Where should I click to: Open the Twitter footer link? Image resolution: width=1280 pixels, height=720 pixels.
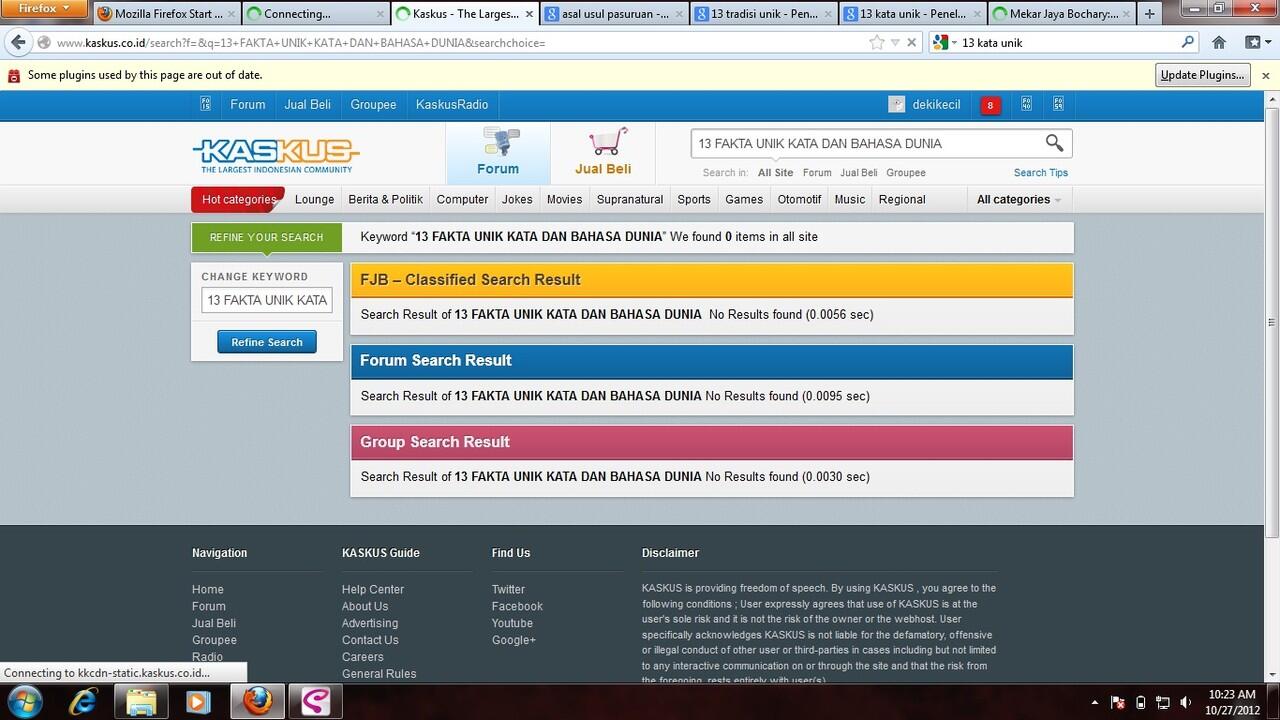(508, 590)
